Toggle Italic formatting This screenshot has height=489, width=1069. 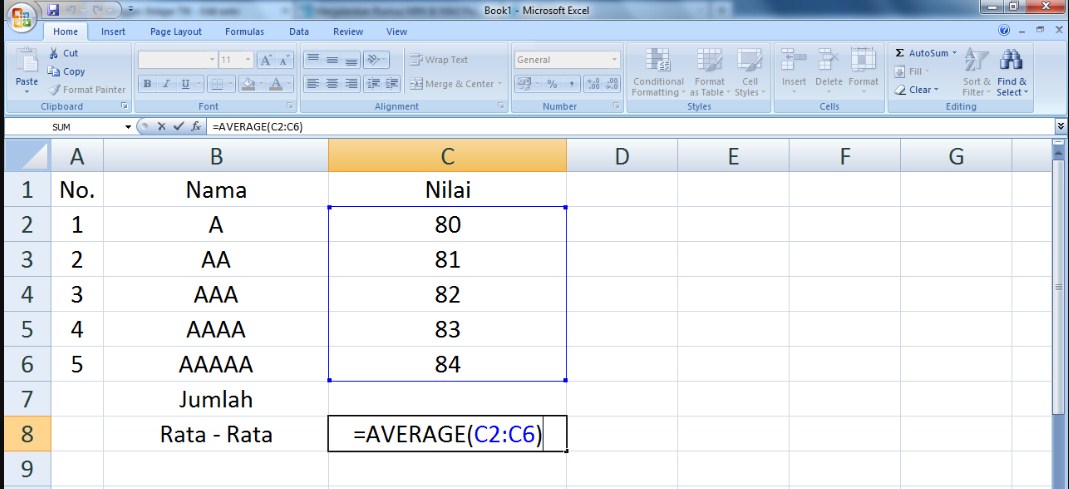[x=166, y=84]
